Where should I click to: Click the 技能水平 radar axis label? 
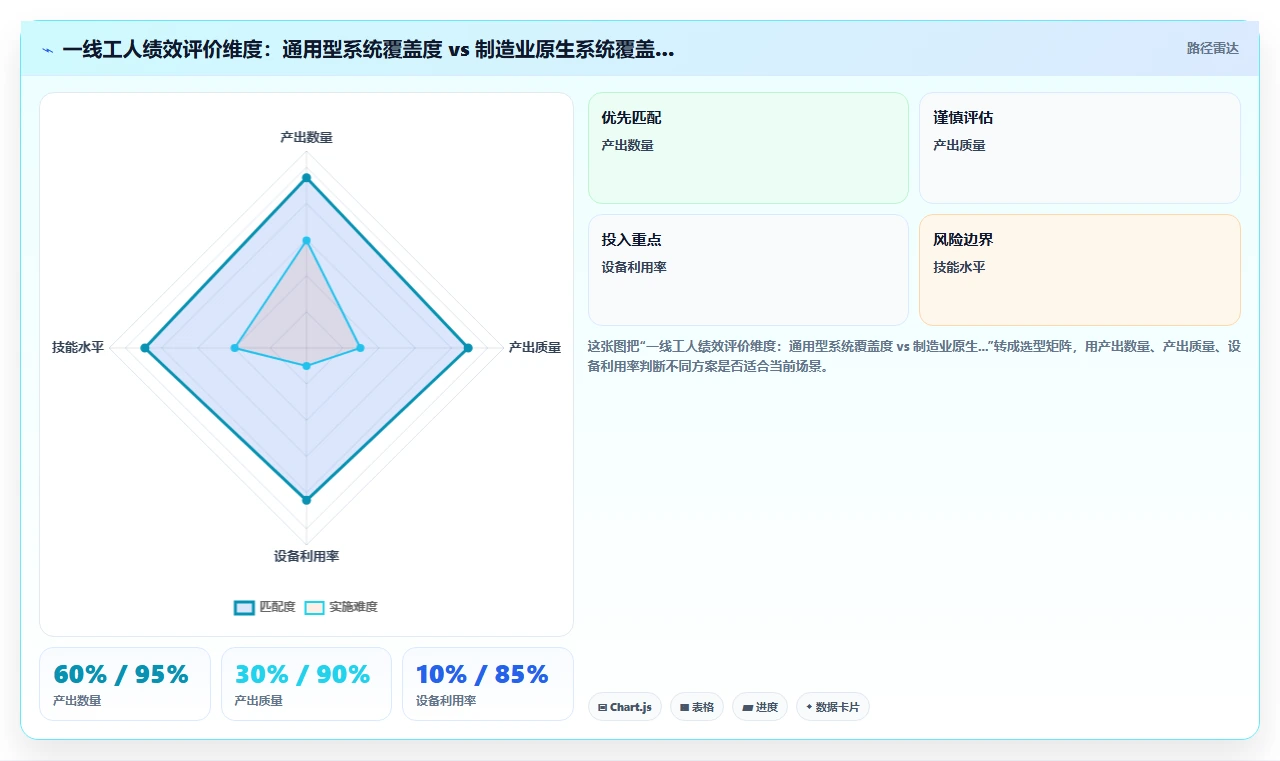[78, 348]
